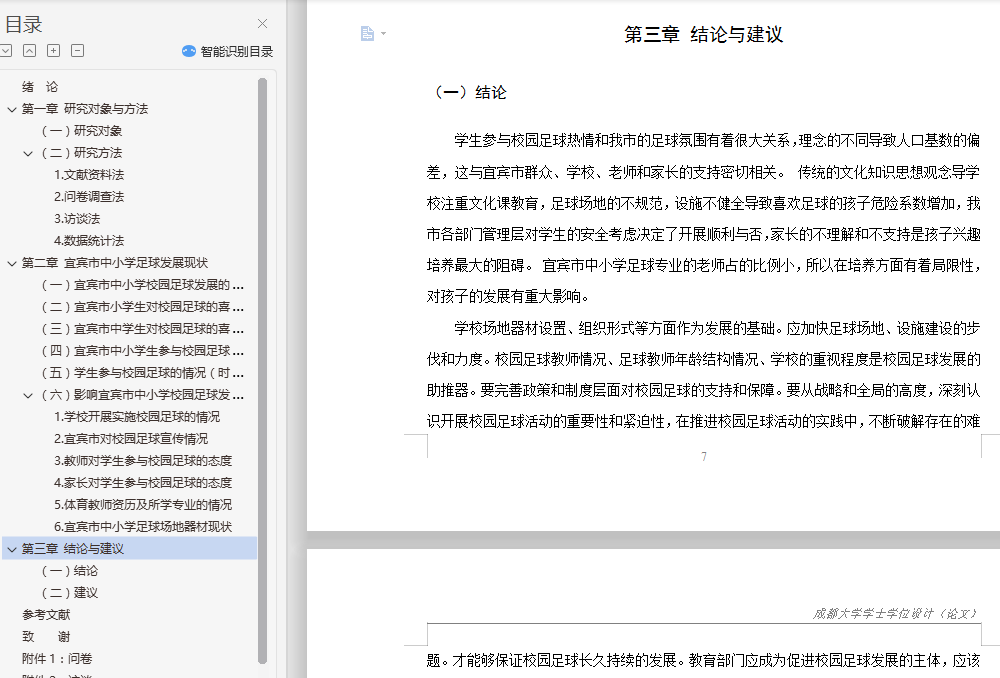Image resolution: width=1000 pixels, height=678 pixels.
Task: Navigate to 2.问卷调查法
Action: point(89,196)
